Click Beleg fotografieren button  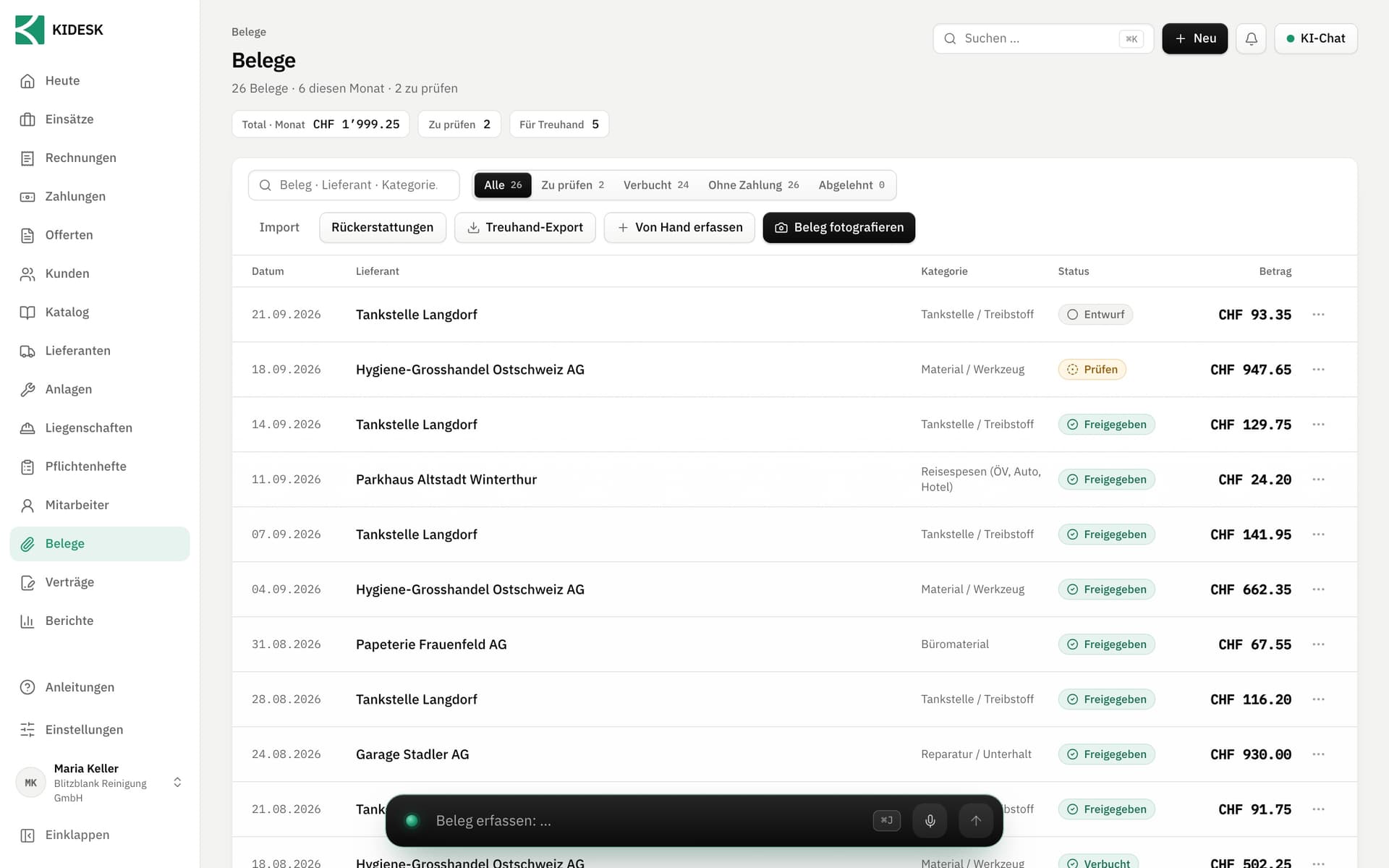tap(838, 228)
